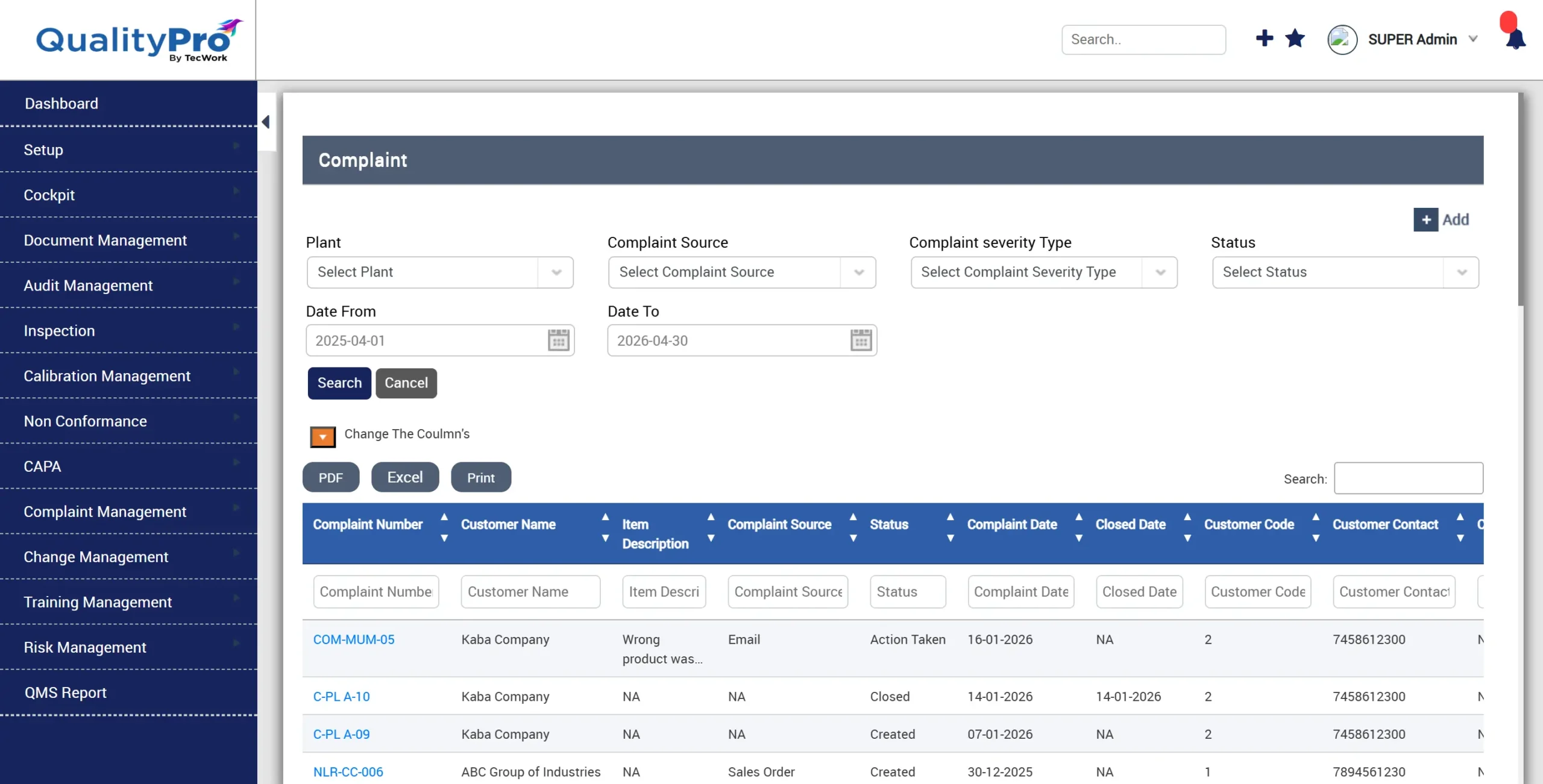Collapse sidebar using the left arrow
The width and height of the screenshot is (1543, 784).
click(x=266, y=122)
